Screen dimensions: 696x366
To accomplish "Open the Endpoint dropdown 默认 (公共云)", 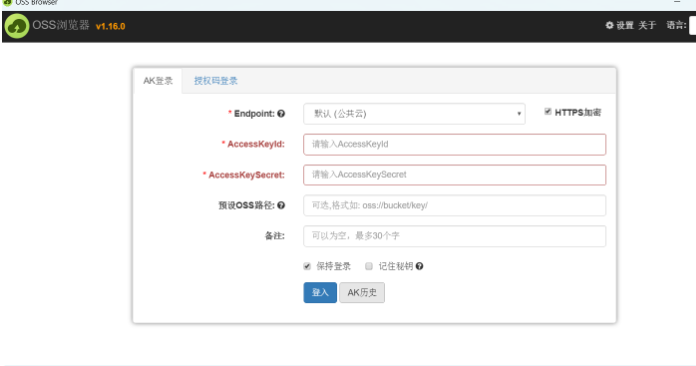I will [x=414, y=114].
